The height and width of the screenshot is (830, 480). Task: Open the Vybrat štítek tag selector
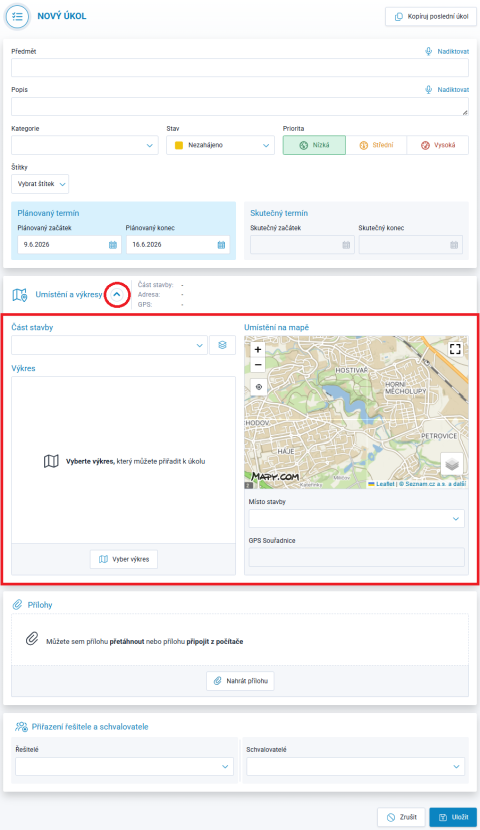(40, 184)
